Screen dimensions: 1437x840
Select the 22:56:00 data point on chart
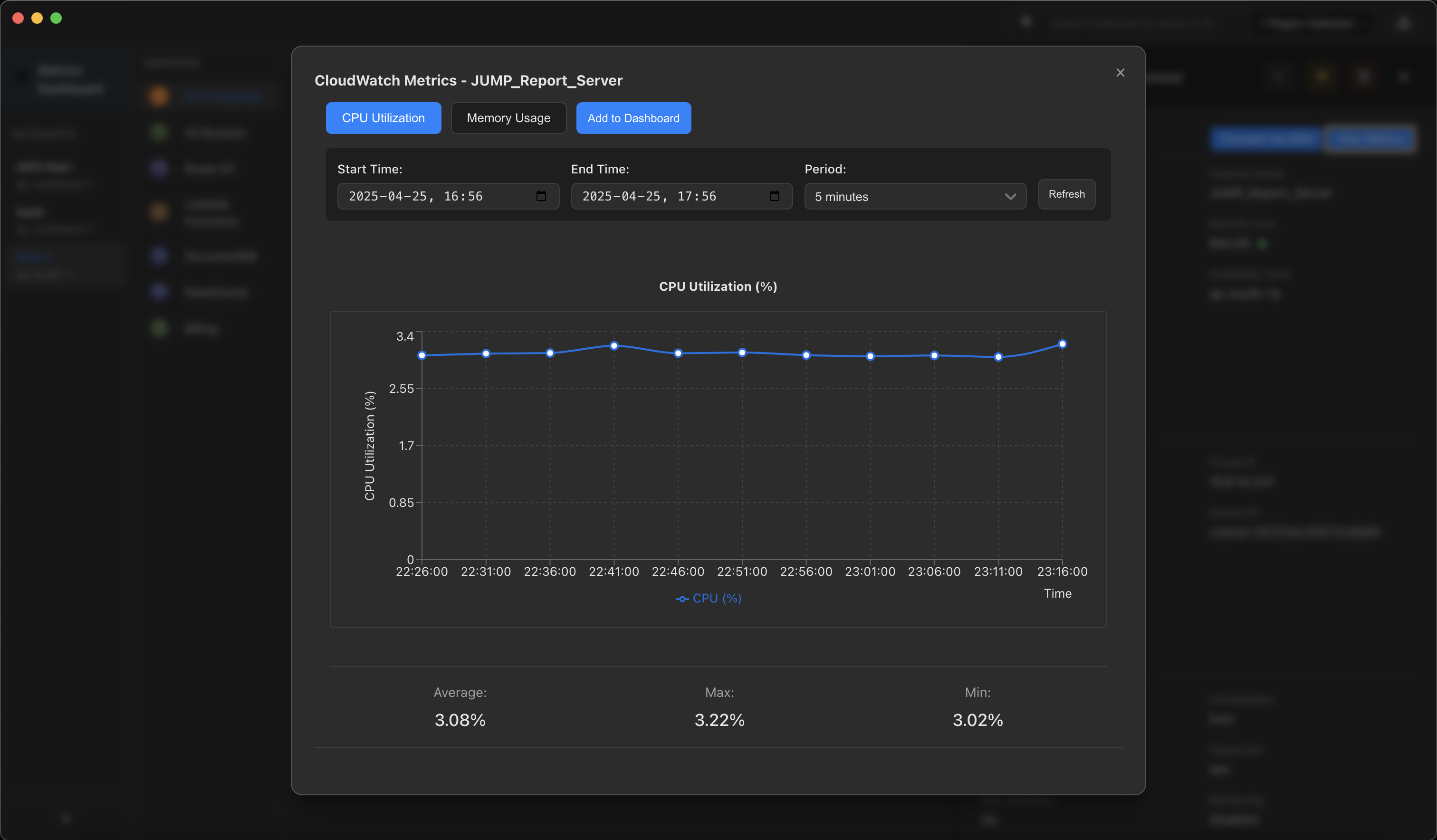pos(806,355)
